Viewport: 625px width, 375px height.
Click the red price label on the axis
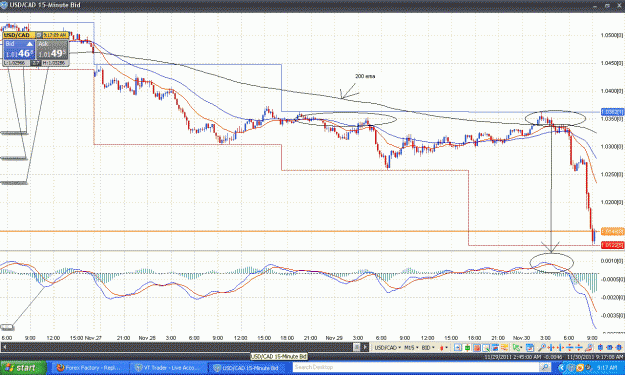pos(612,245)
